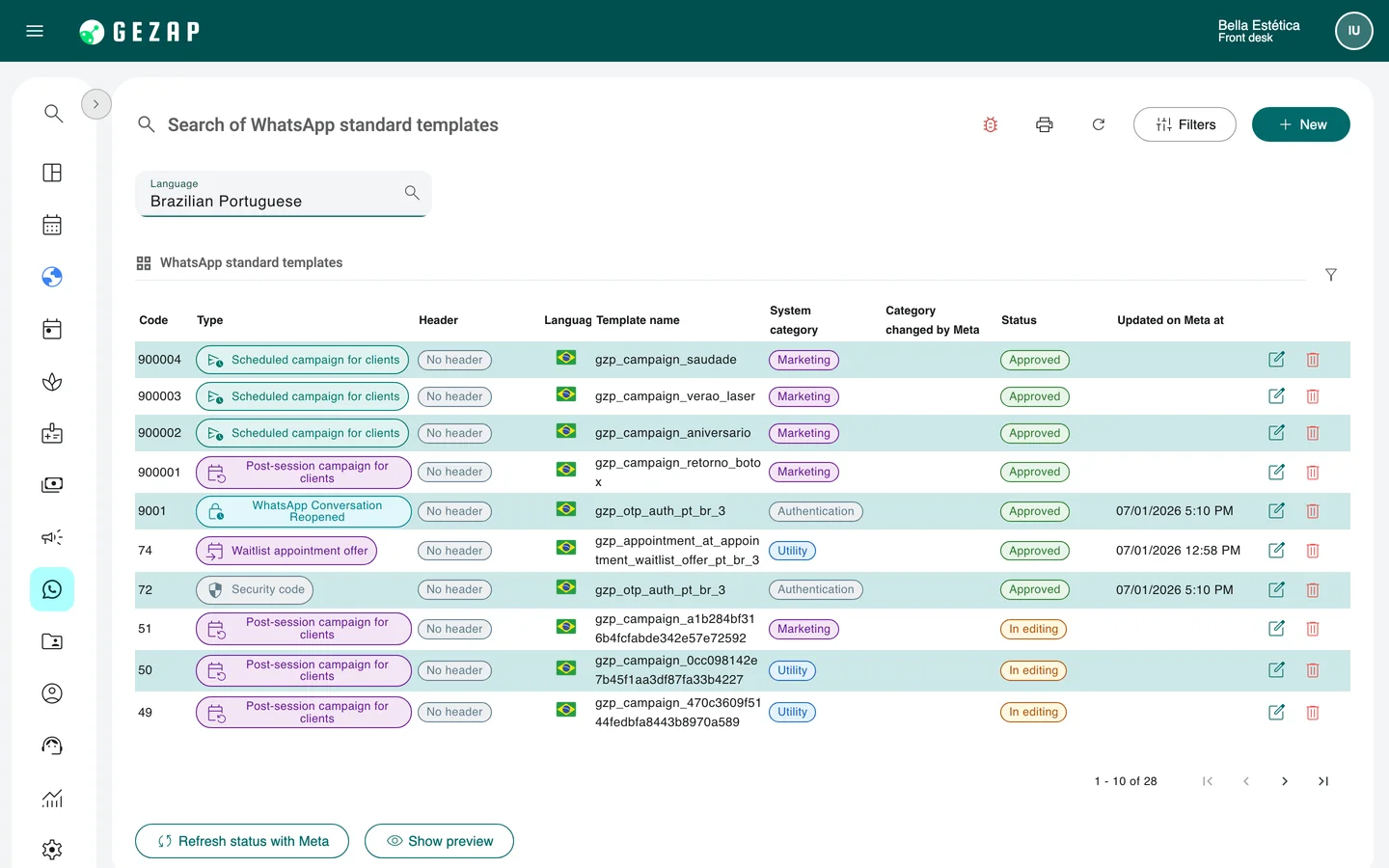Open the reports chart sidebar icon
Viewport: 1389px width, 868px height.
(52, 798)
